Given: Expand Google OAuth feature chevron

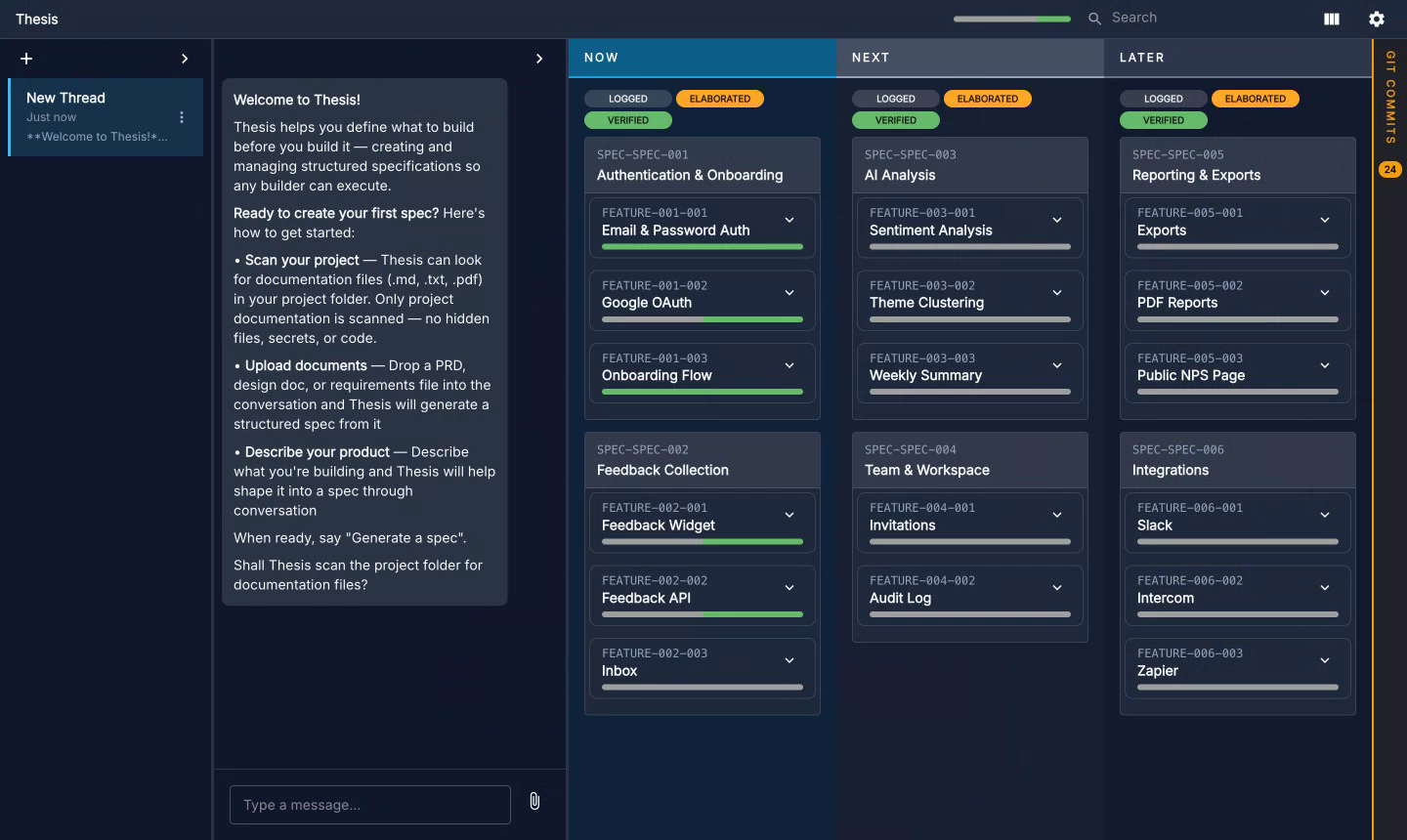Looking at the screenshot, I should [789, 293].
